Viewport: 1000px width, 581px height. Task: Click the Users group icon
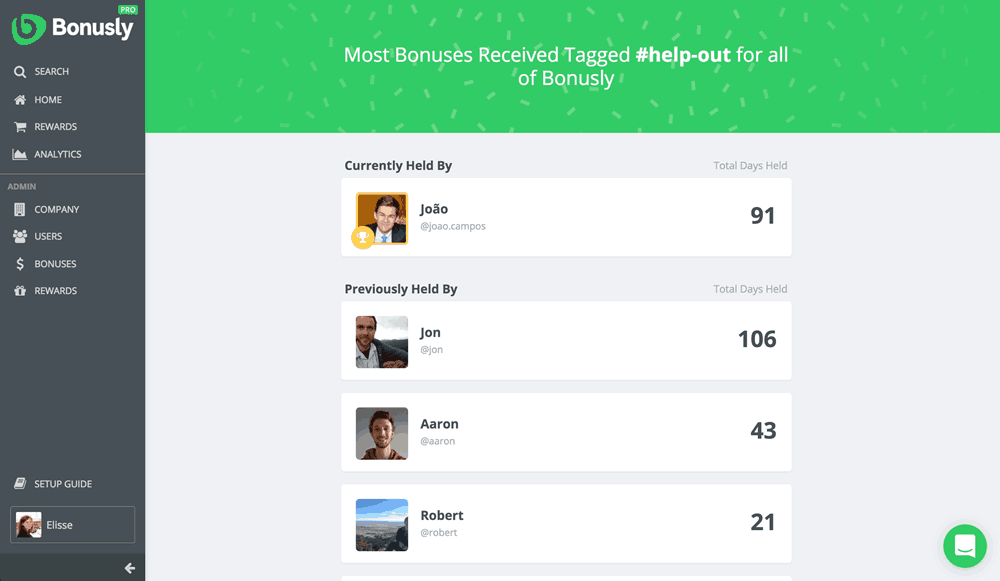click(x=20, y=236)
